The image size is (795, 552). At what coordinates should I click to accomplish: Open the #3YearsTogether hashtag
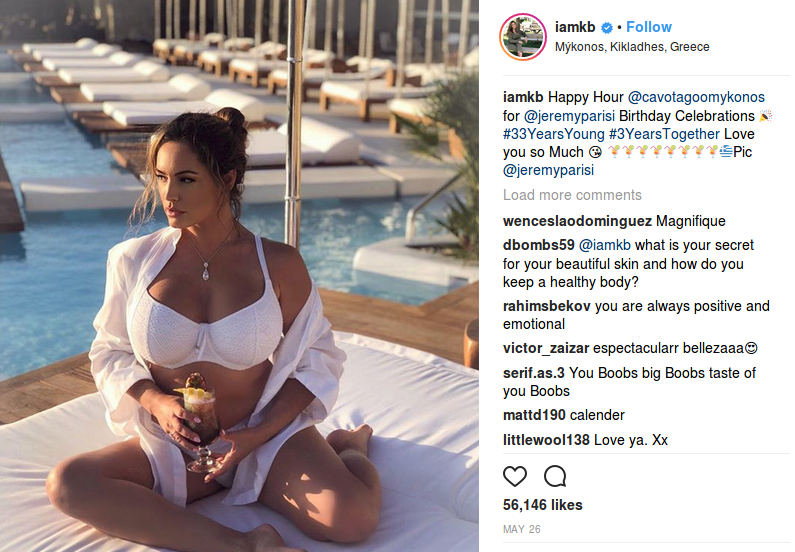pyautogui.click(x=664, y=134)
